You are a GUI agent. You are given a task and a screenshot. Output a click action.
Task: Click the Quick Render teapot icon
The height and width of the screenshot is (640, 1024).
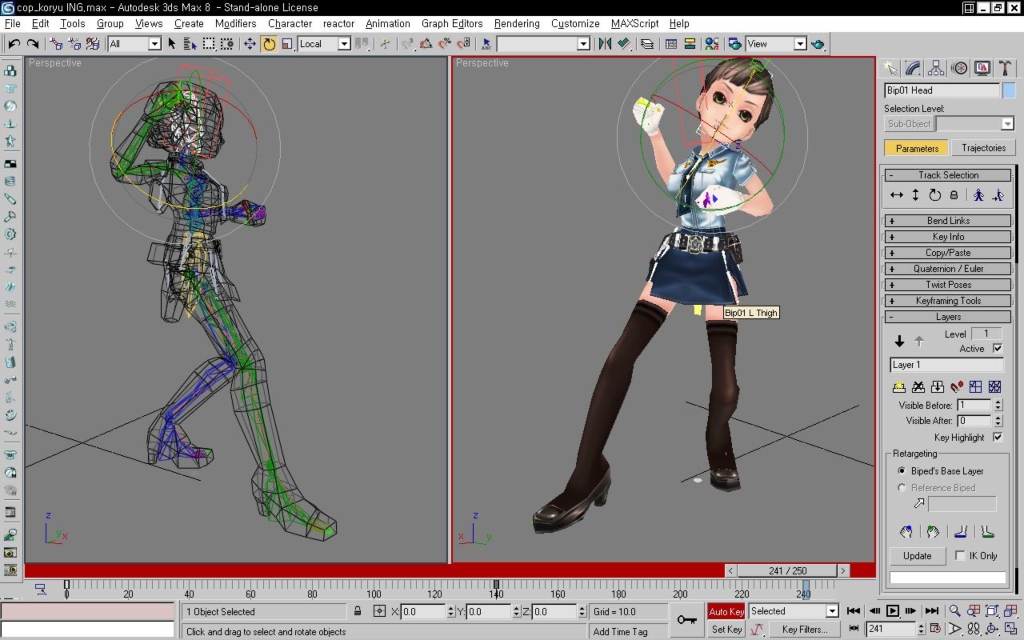tap(818, 44)
